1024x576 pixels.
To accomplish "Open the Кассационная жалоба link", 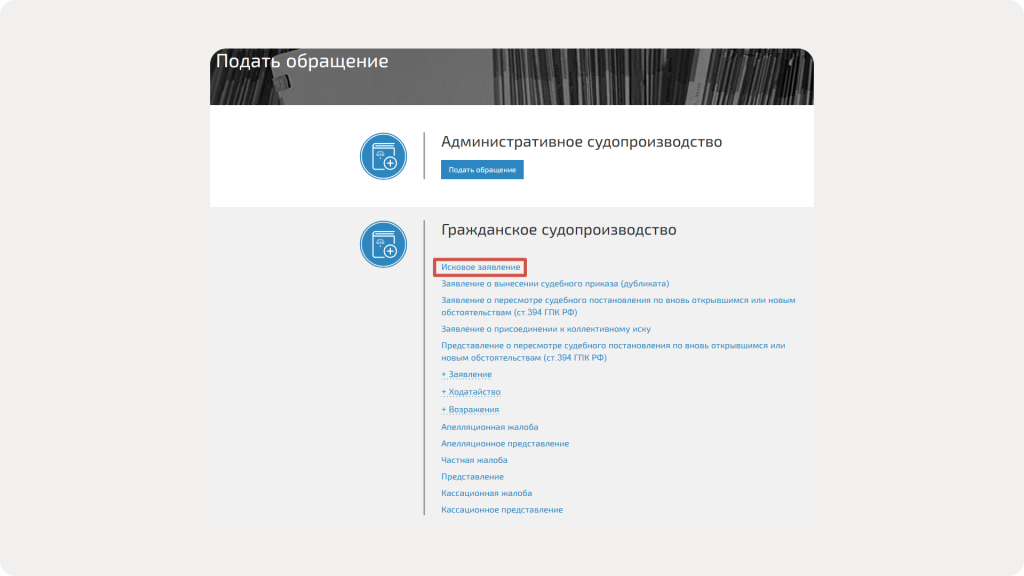I will click(x=486, y=493).
